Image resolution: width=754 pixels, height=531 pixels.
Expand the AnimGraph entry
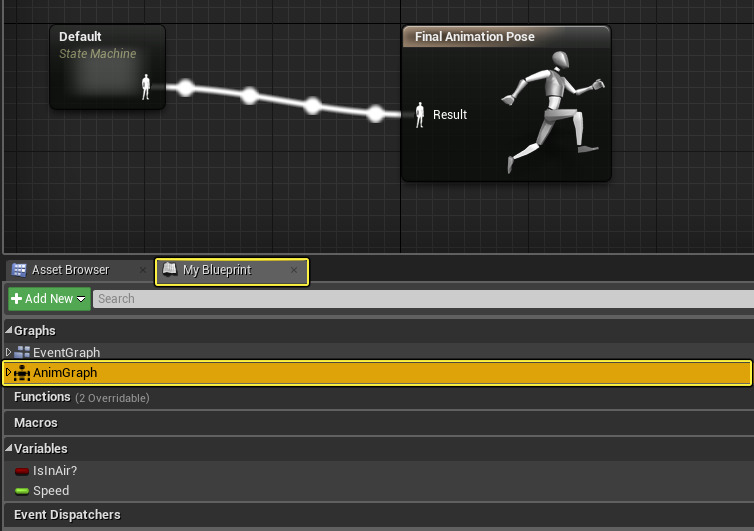pyautogui.click(x=8, y=372)
